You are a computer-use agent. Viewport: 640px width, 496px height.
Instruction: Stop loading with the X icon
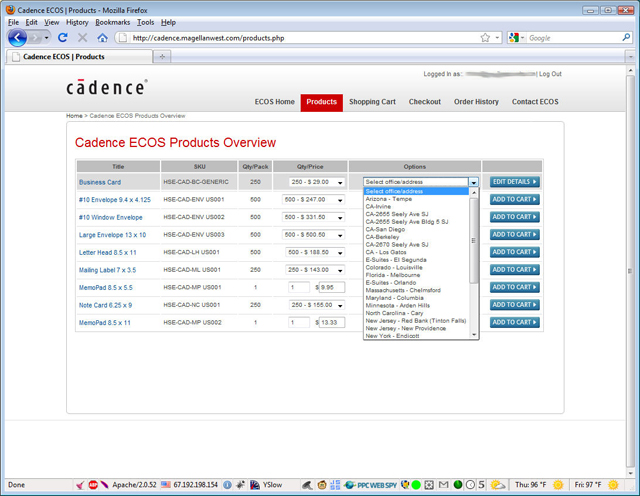[82, 38]
